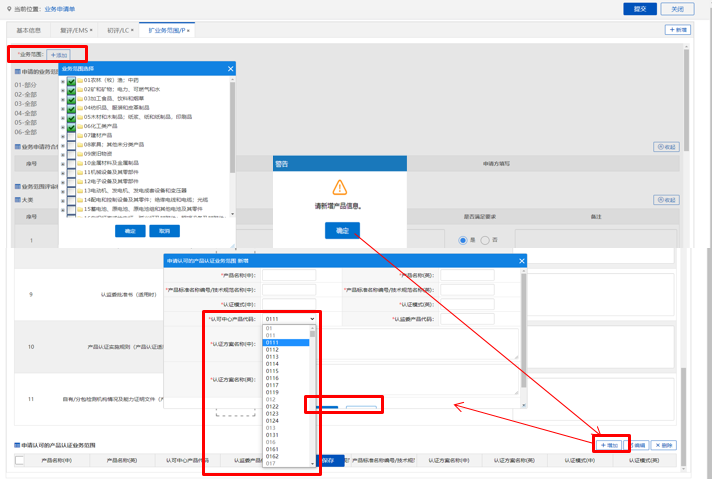The height and width of the screenshot is (479, 712).
Task: Click the folder icon of node 12电子设备
Action: 80,182
